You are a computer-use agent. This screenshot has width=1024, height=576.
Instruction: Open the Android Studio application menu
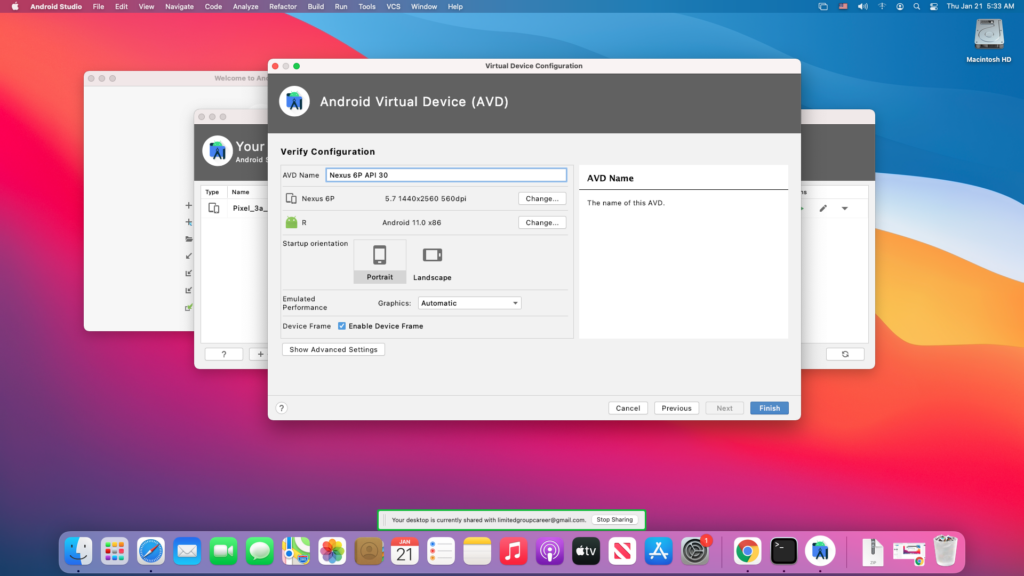tap(56, 7)
